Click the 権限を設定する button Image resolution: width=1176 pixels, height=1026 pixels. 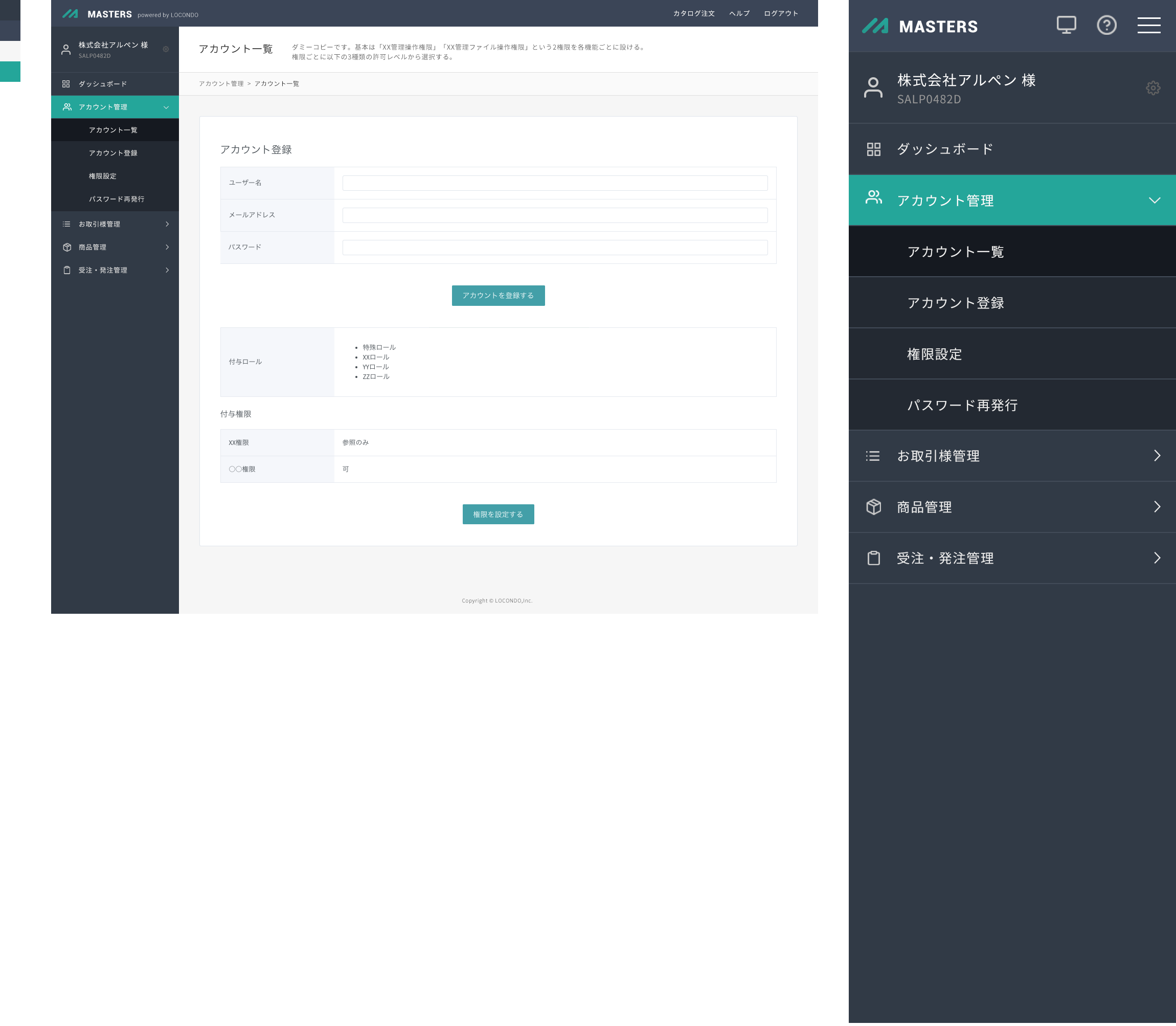pos(498,514)
